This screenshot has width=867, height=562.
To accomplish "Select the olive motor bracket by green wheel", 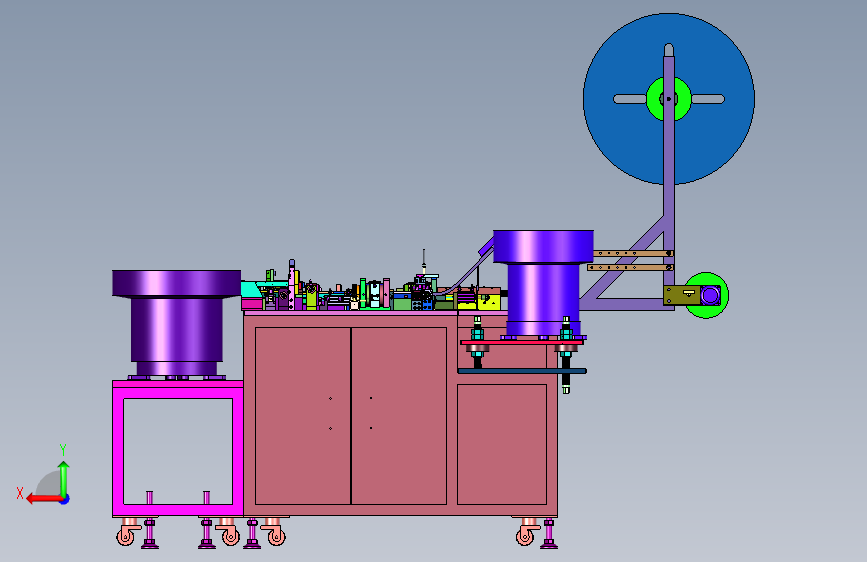I will (682, 295).
